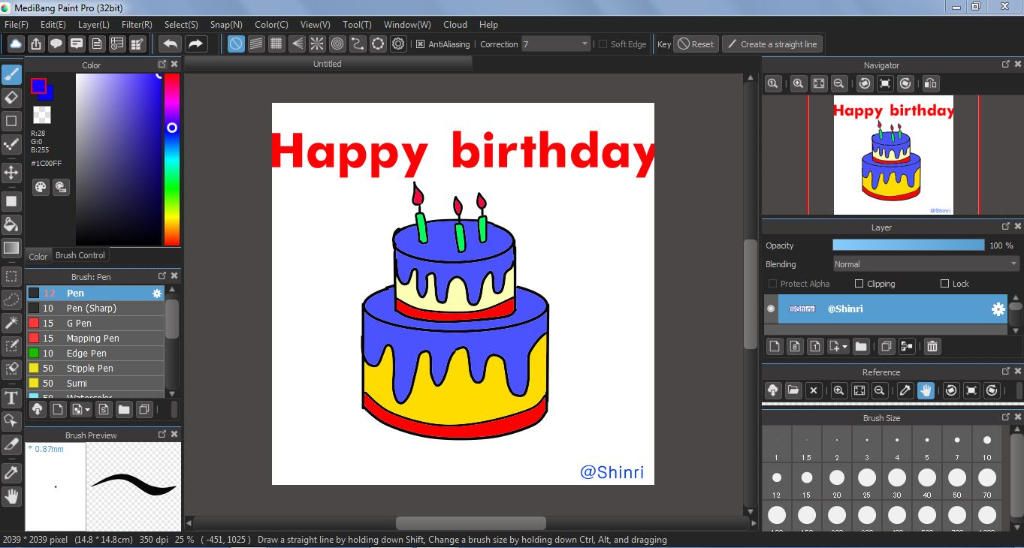Create new layer folder

pos(861,346)
